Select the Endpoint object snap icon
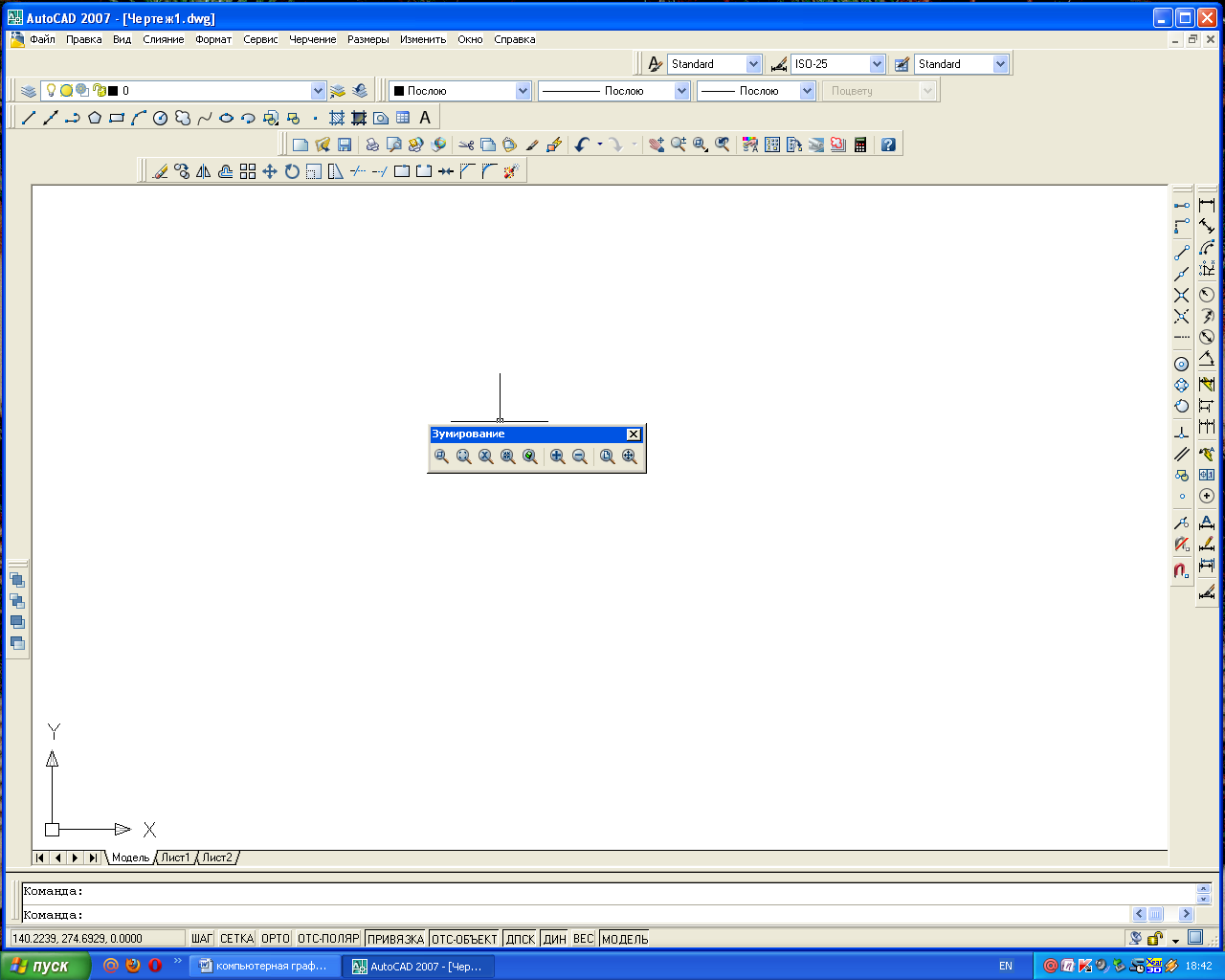This screenshot has height=980, width=1225. (1182, 253)
